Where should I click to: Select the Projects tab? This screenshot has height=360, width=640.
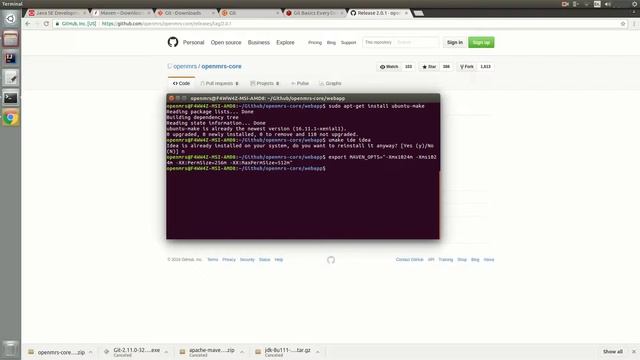(264, 83)
